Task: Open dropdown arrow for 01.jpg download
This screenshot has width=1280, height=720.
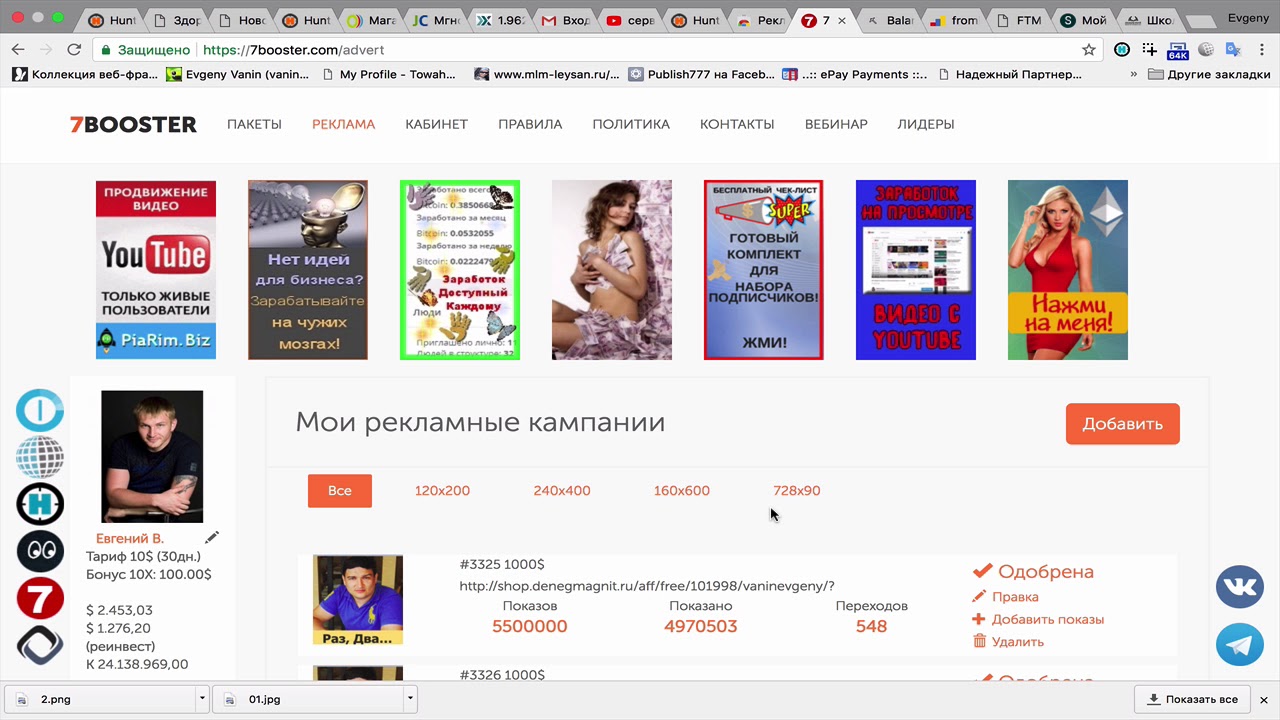Action: coord(410,699)
